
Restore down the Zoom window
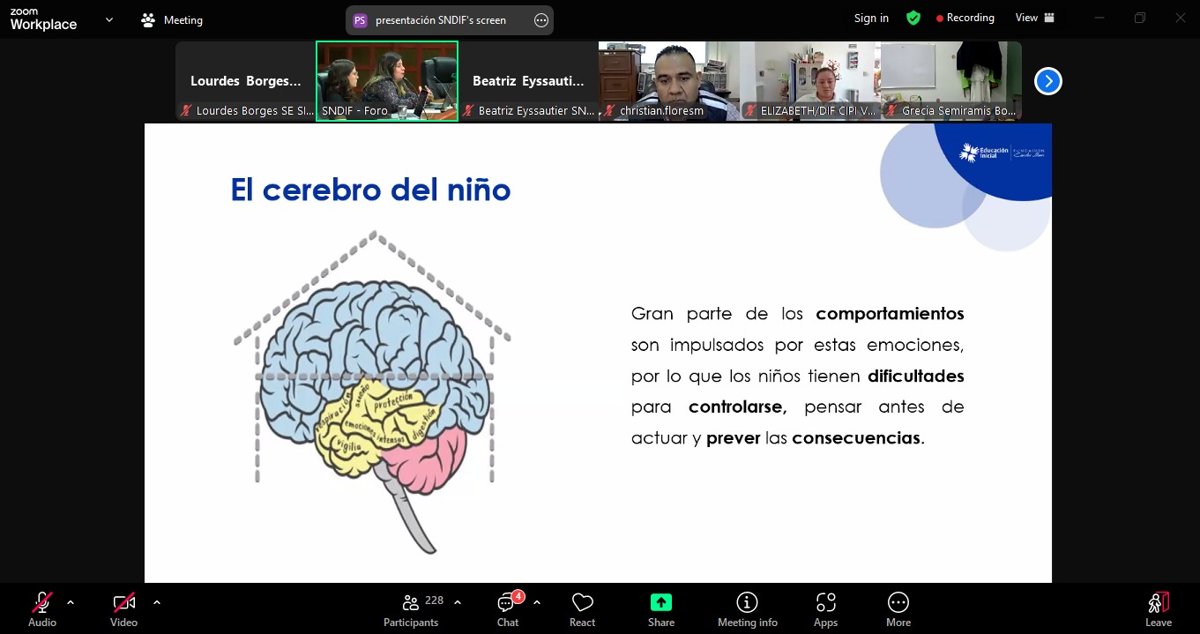(1140, 18)
